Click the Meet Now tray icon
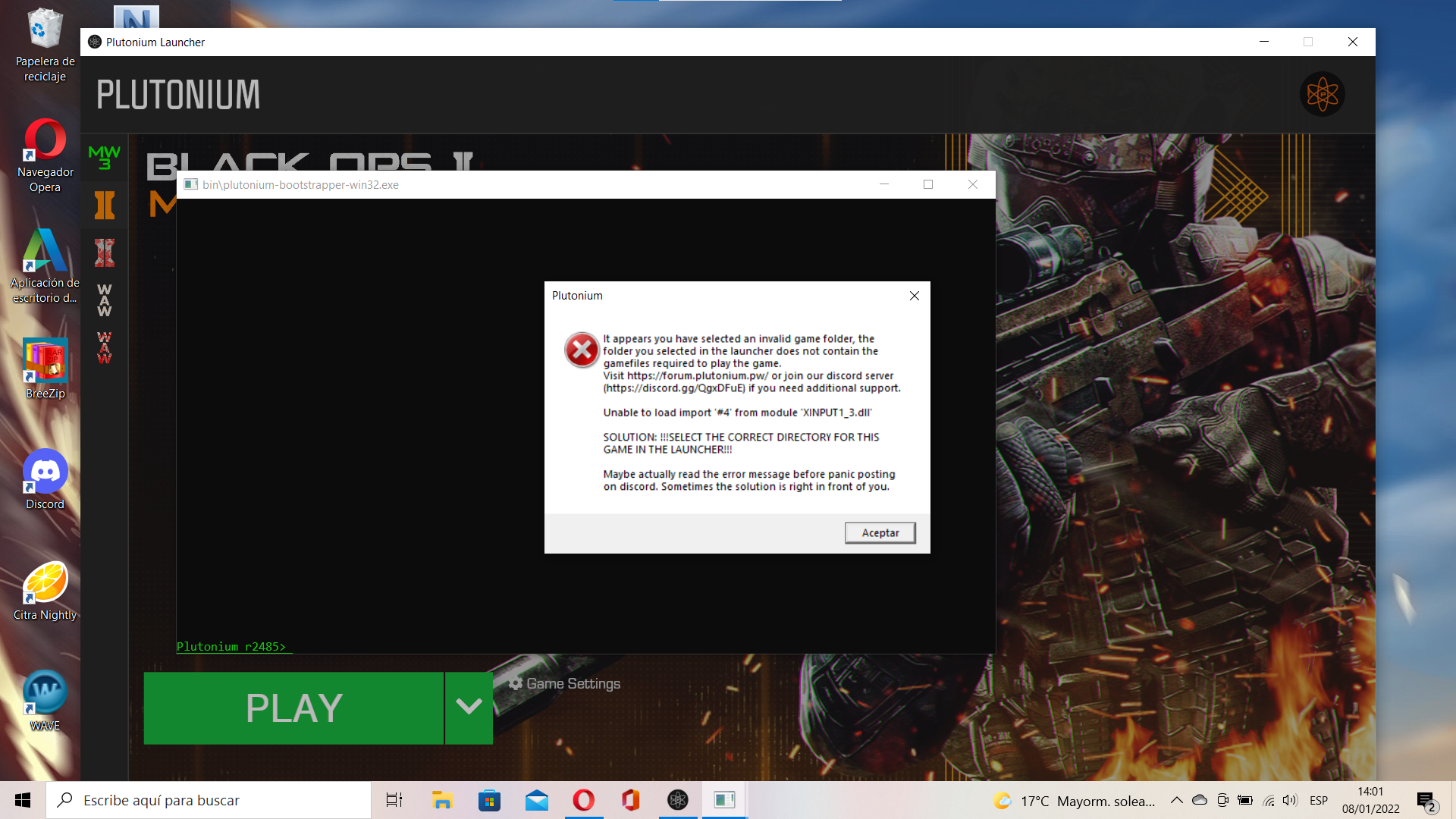1456x819 pixels. click(x=1222, y=800)
